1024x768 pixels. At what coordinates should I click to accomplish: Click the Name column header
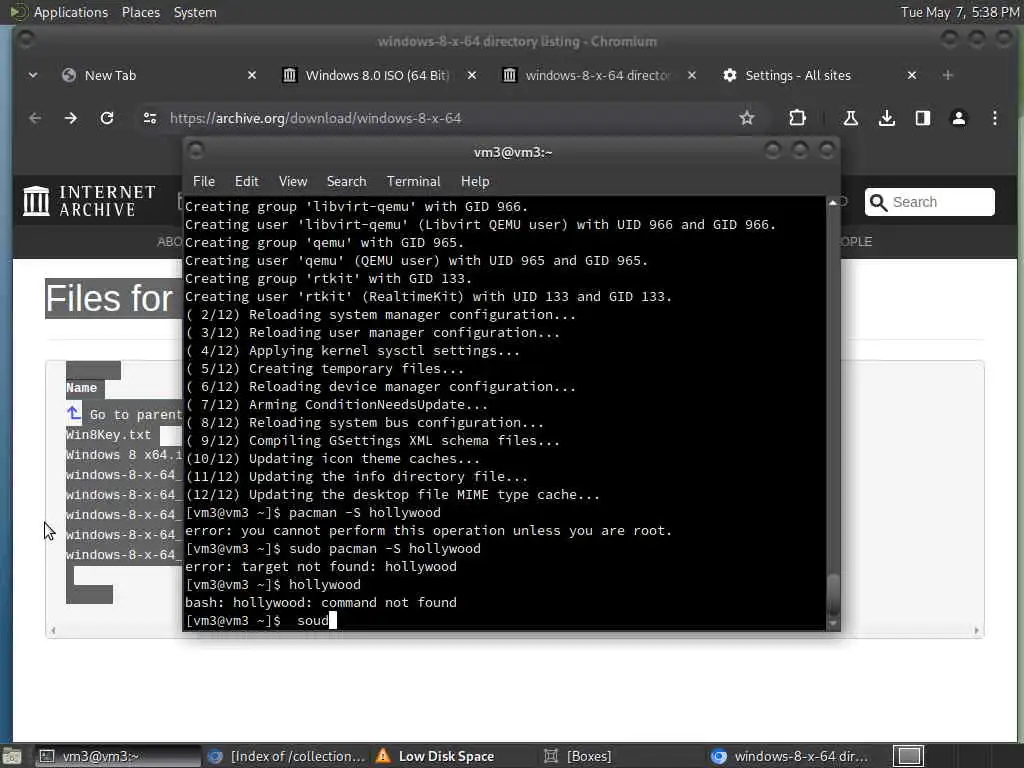point(81,388)
